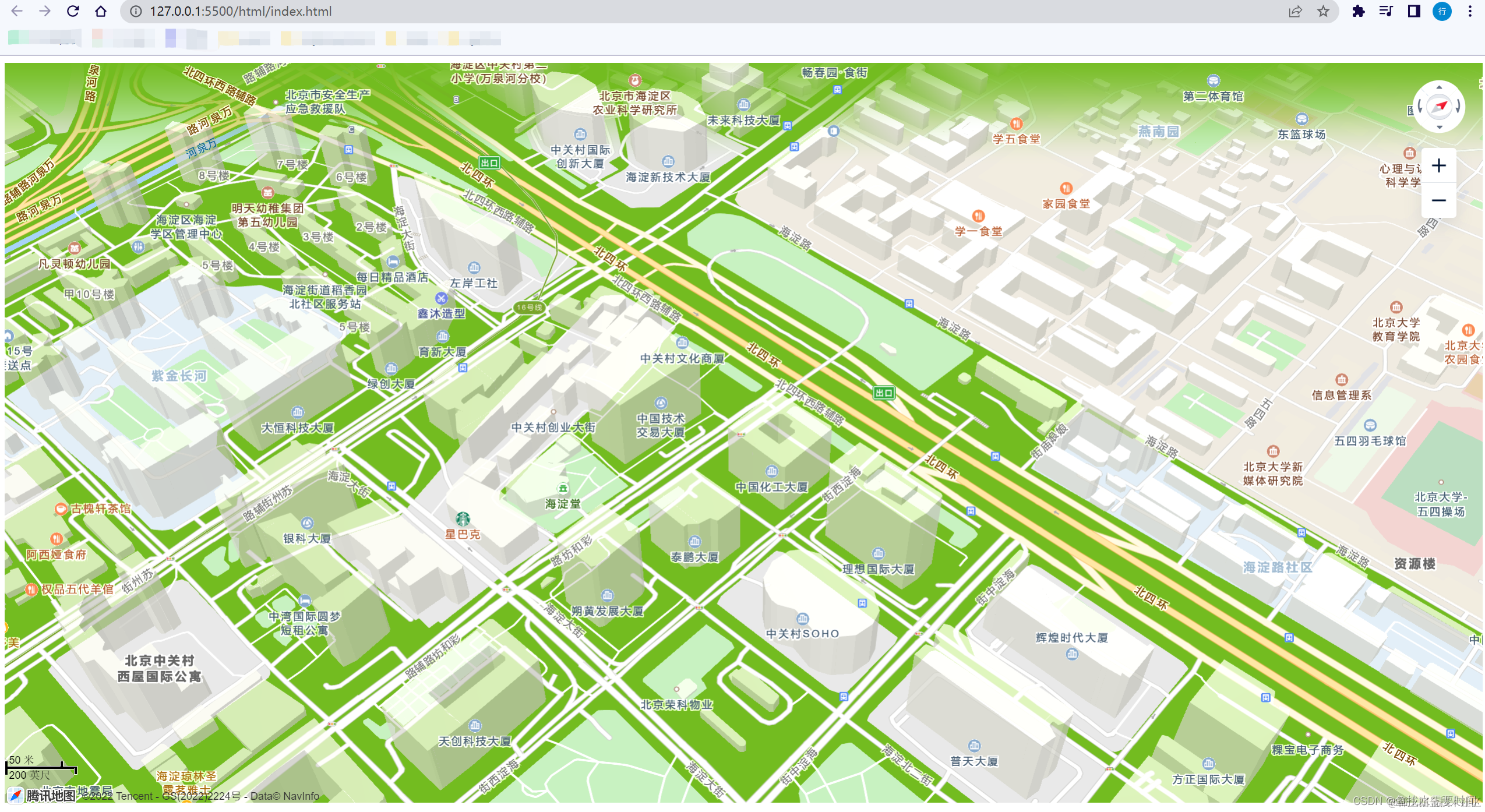Click the 中关村SOHO building label

click(802, 634)
